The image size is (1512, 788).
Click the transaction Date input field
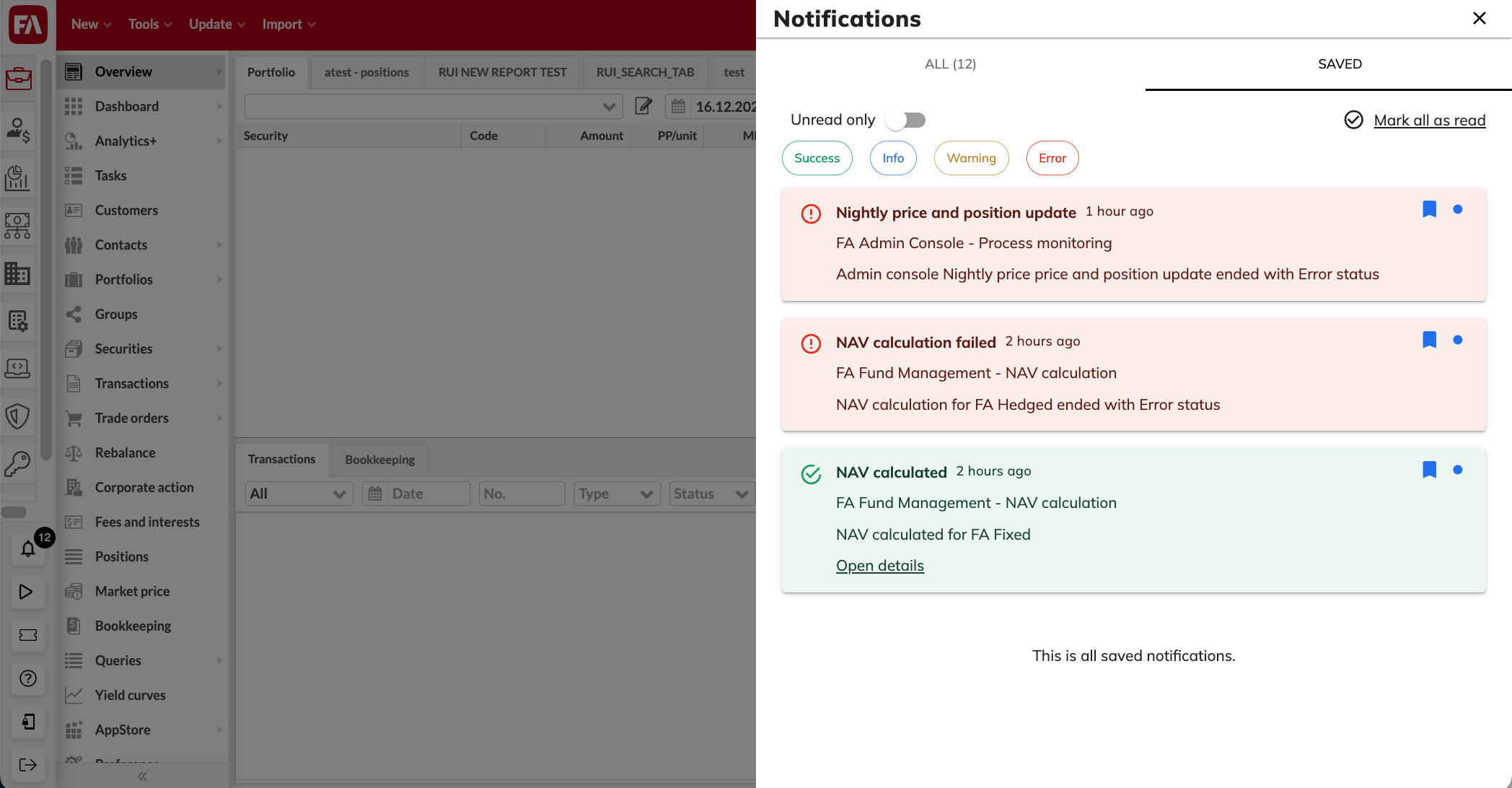tap(416, 494)
